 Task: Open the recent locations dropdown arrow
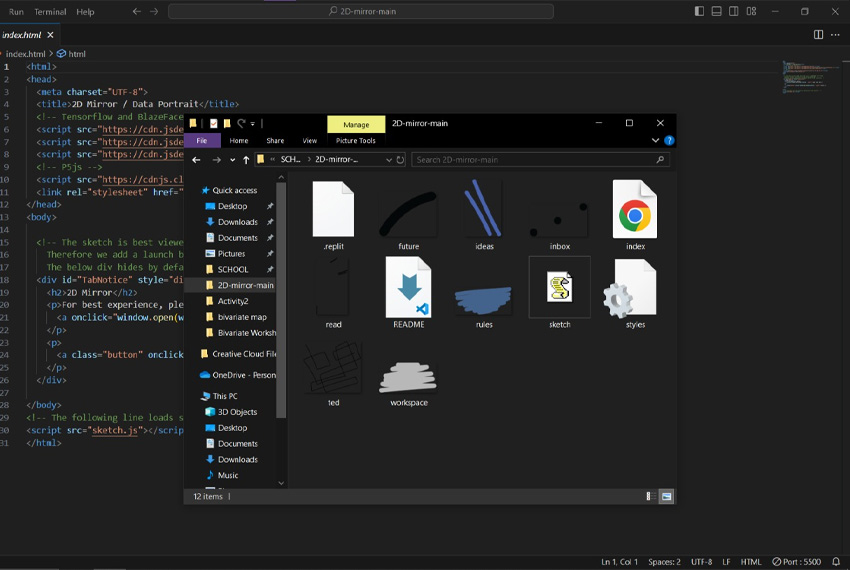232,159
